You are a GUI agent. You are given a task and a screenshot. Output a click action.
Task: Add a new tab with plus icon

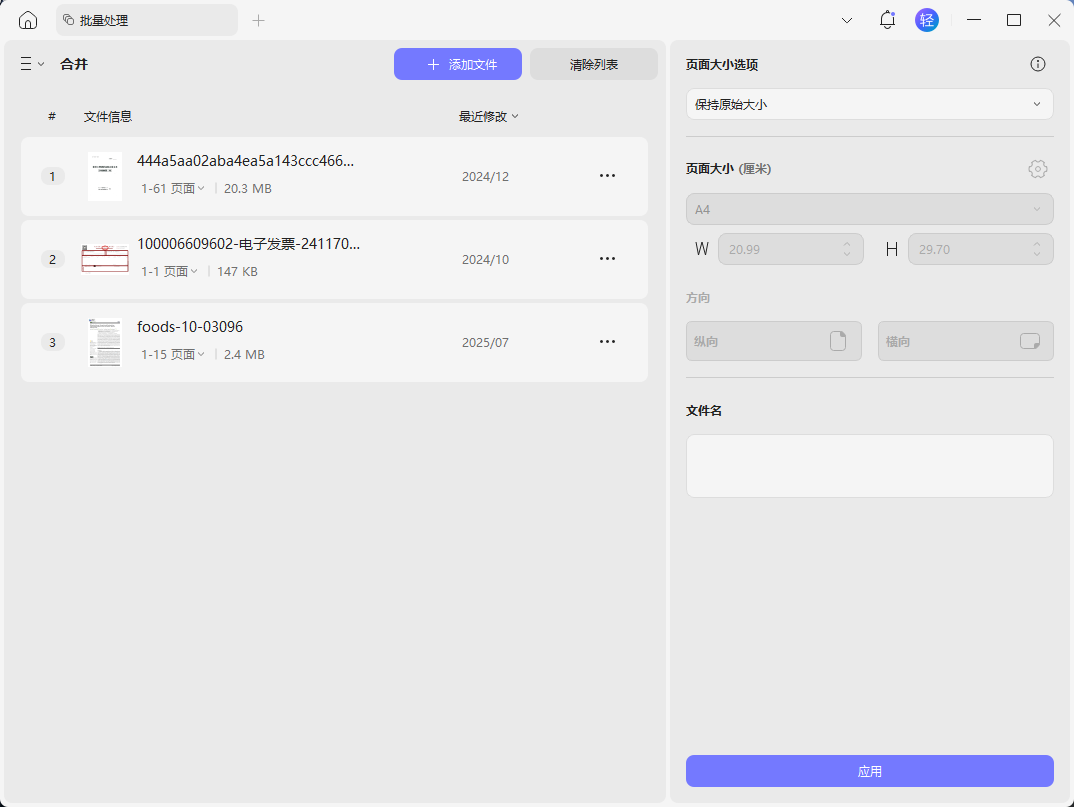pyautogui.click(x=258, y=21)
